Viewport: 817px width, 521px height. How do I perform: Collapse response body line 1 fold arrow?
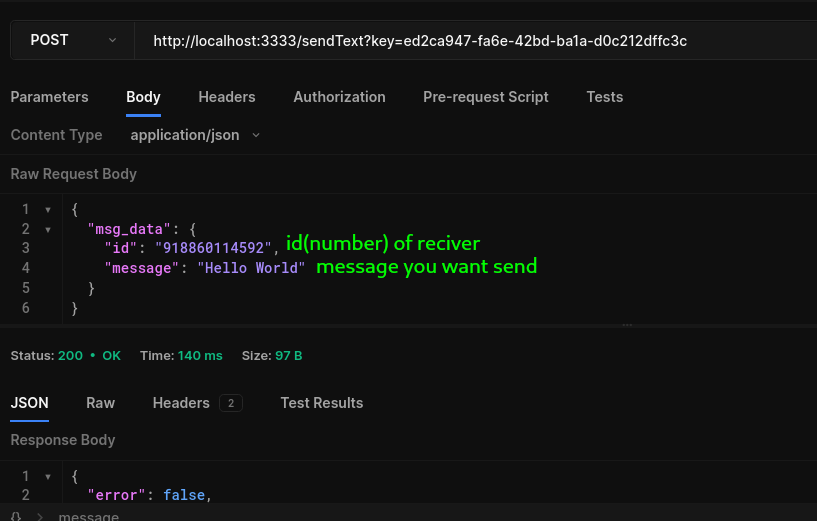48,477
